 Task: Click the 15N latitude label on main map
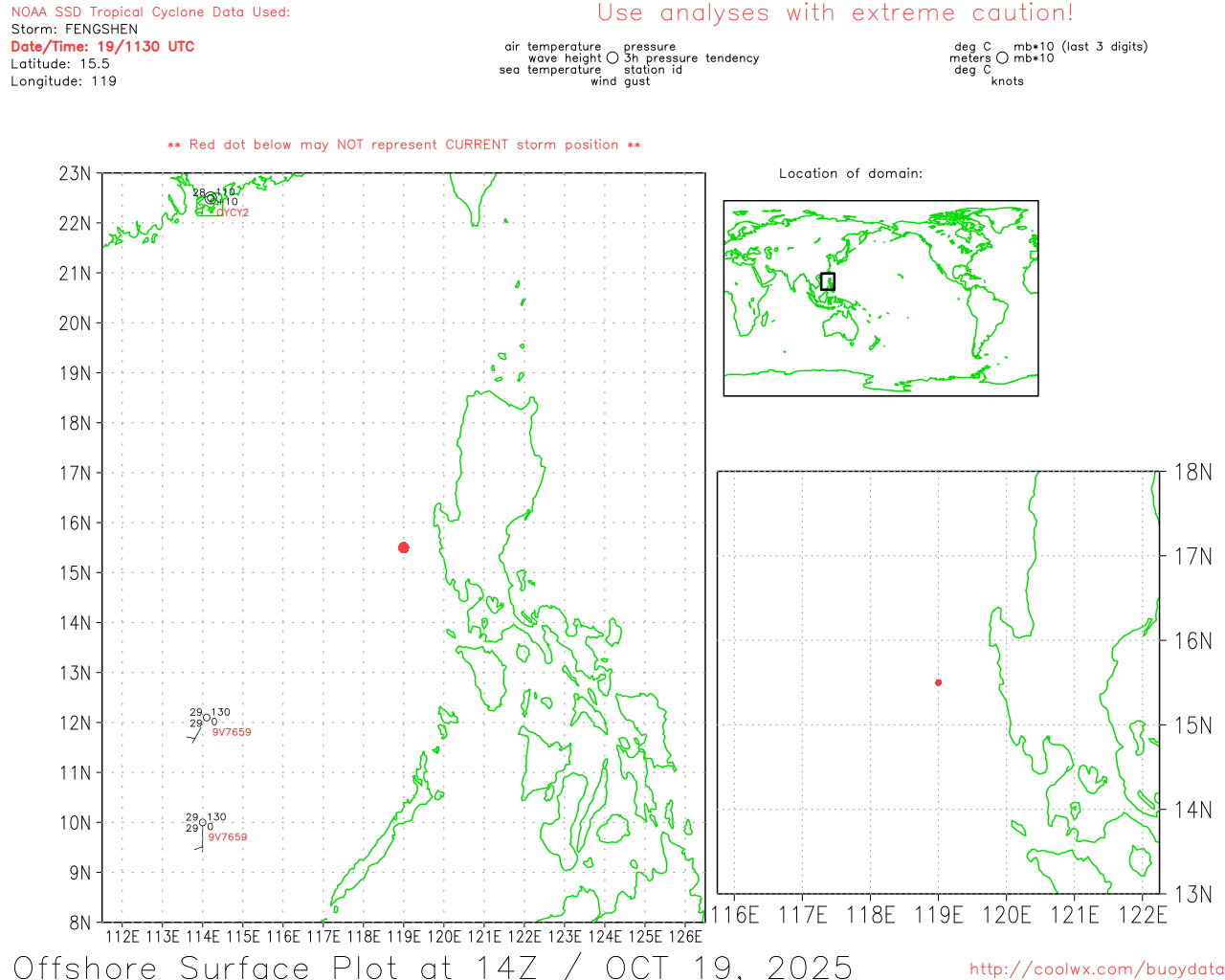point(76,572)
